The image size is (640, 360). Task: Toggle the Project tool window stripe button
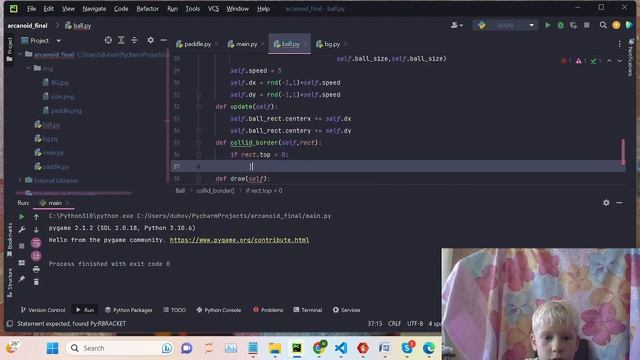[9, 49]
